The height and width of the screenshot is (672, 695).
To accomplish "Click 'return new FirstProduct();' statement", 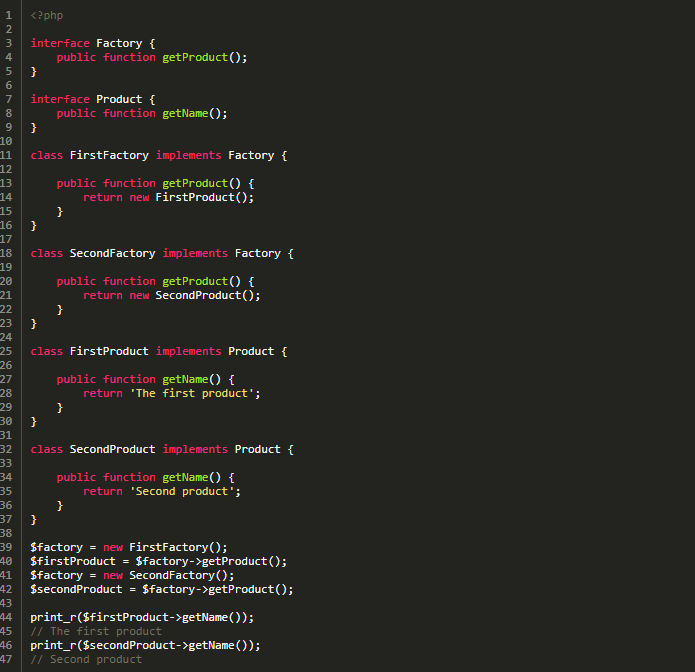I will pyautogui.click(x=168, y=197).
